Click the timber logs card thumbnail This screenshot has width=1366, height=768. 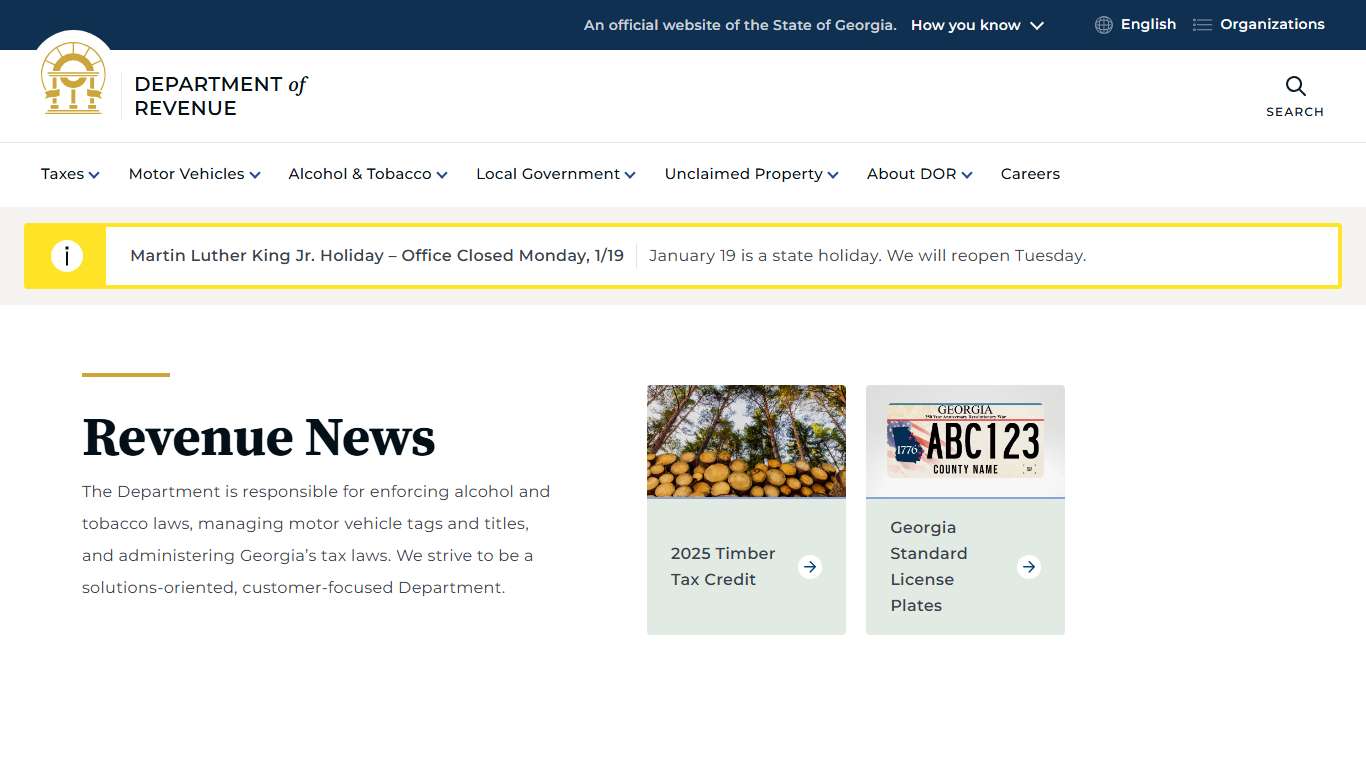[x=746, y=441]
